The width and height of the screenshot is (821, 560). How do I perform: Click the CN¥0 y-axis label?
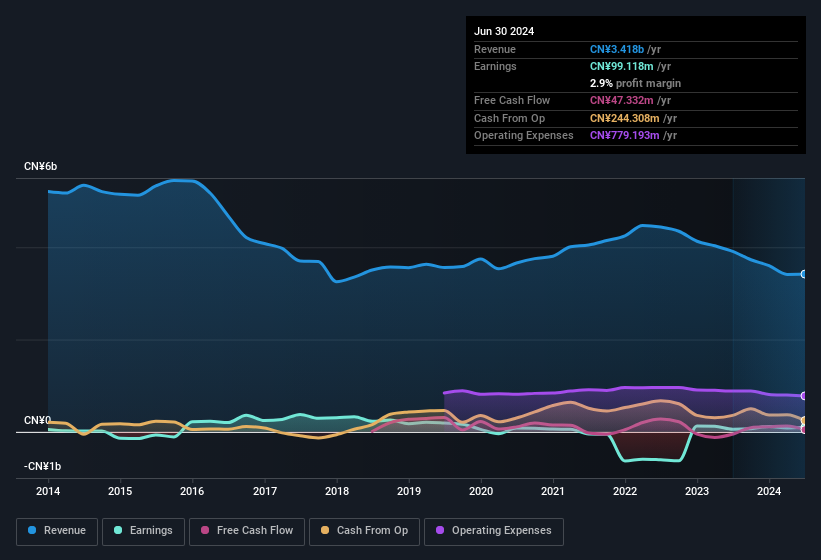click(37, 420)
